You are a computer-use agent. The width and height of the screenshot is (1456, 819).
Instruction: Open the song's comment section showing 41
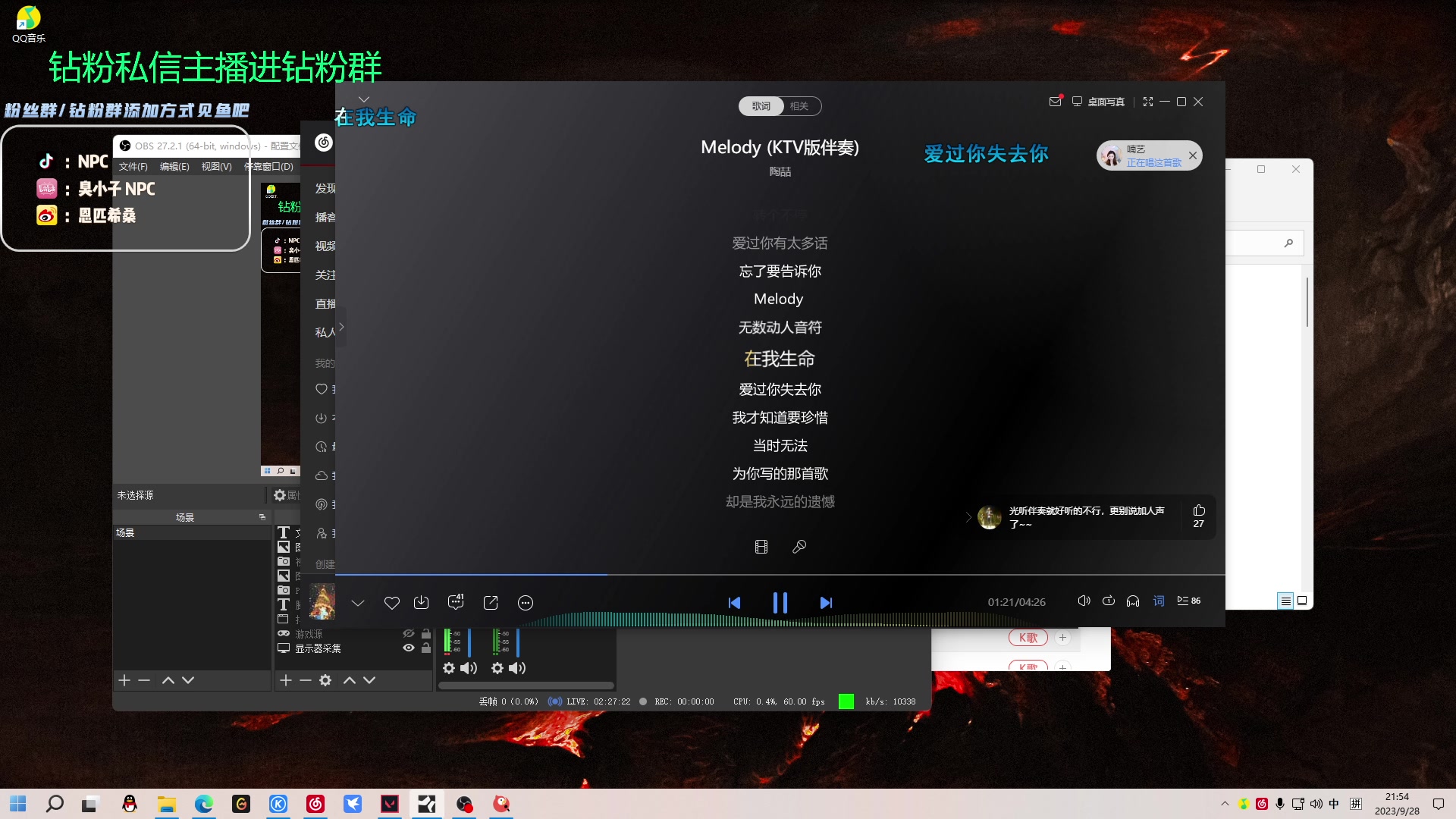(456, 603)
